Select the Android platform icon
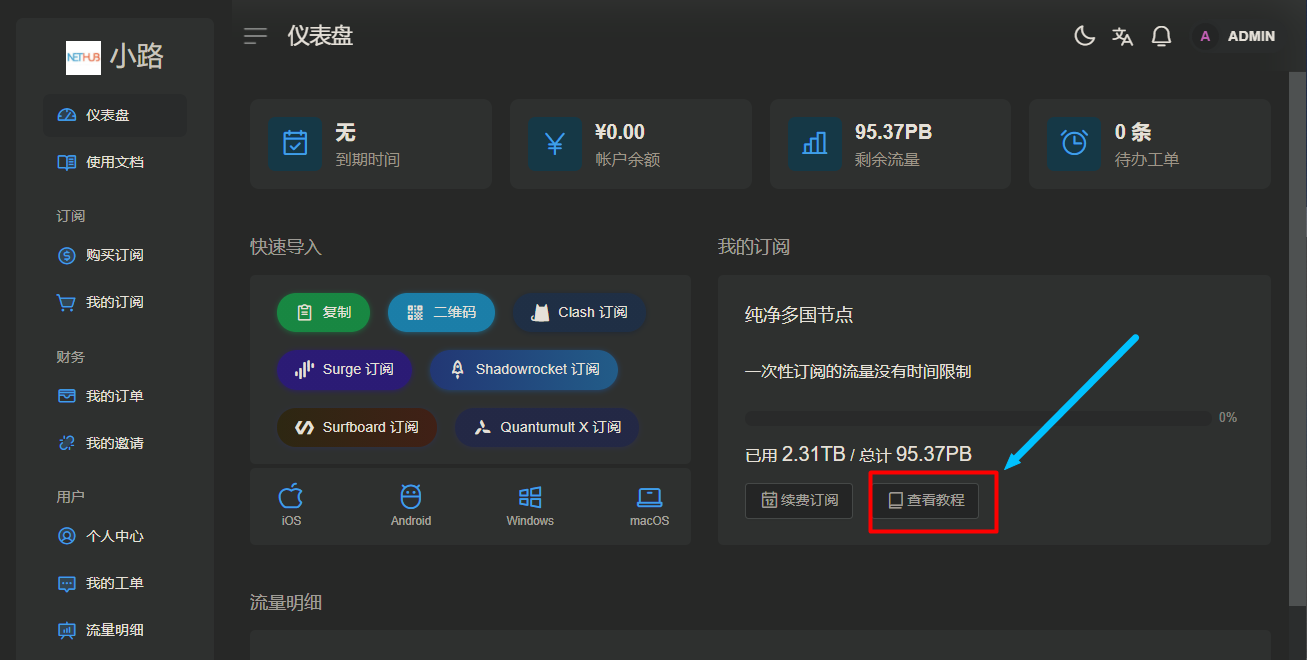The height and width of the screenshot is (660, 1307). click(411, 505)
